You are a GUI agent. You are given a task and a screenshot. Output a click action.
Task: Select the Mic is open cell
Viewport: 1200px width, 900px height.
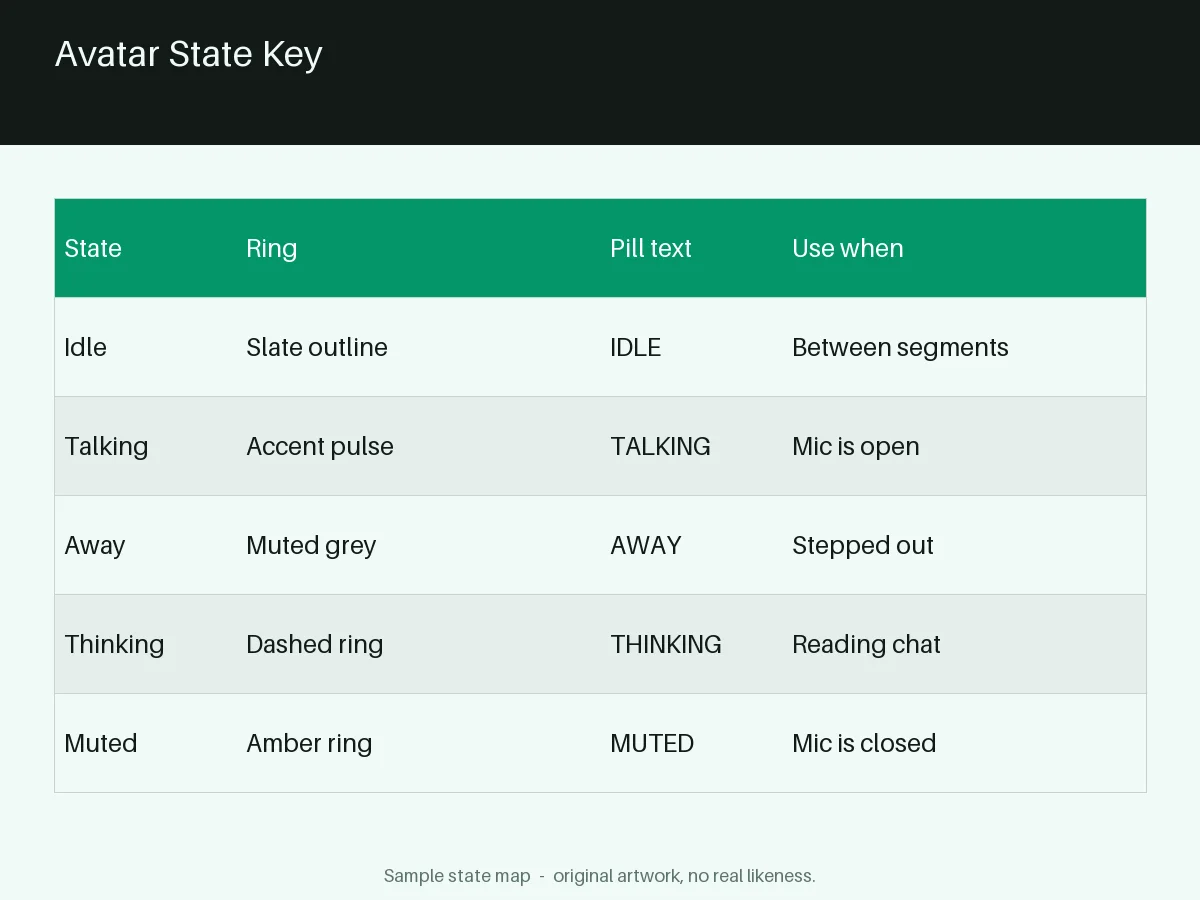click(856, 446)
